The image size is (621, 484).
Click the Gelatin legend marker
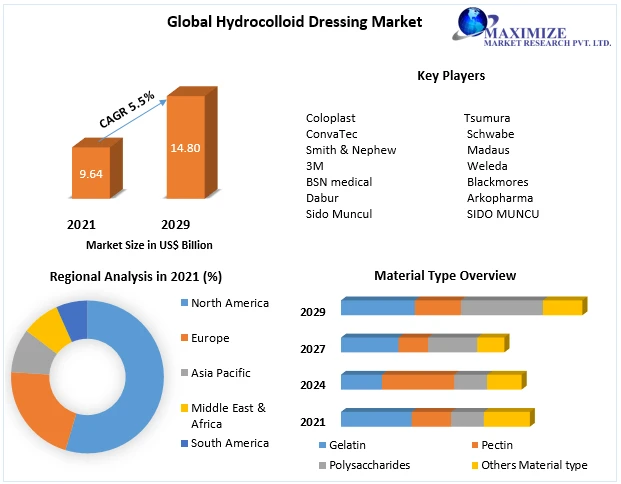pos(323,445)
